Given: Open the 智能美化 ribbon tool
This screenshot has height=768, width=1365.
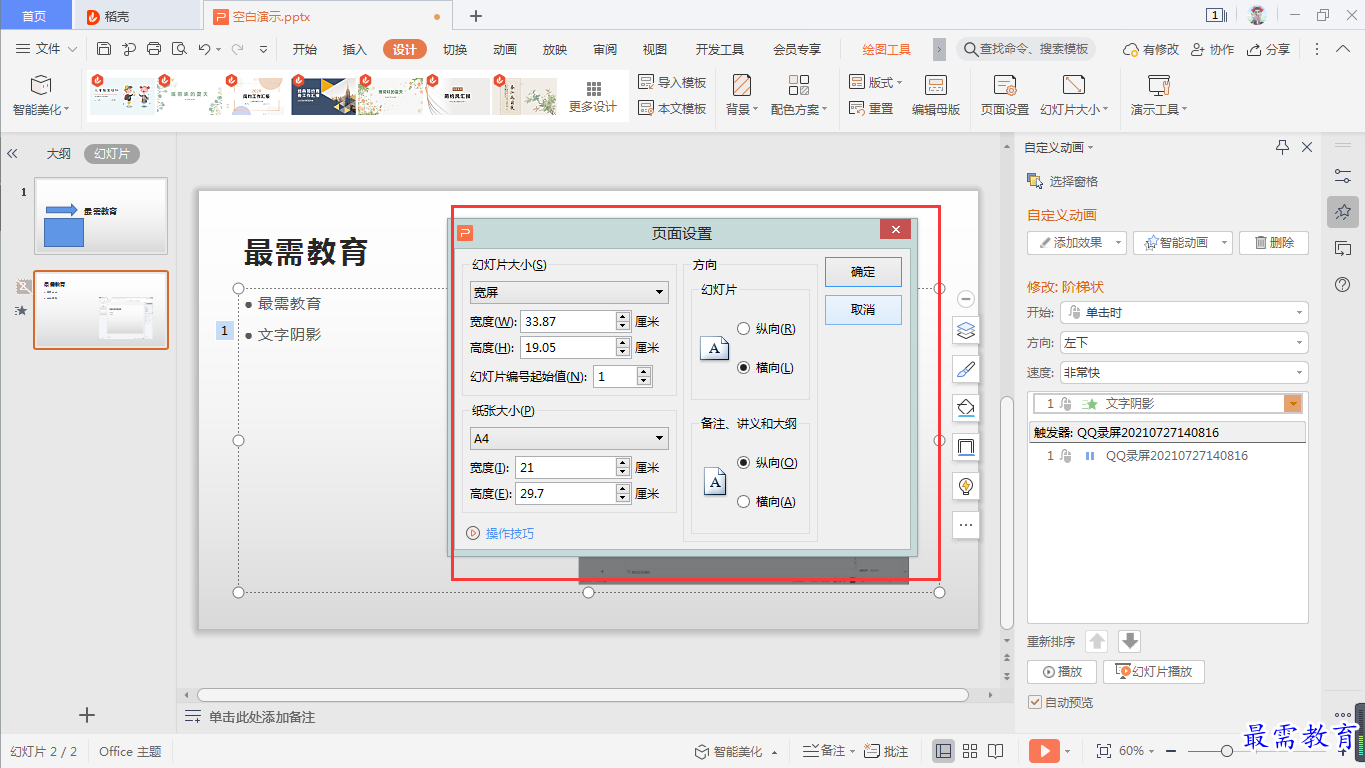Looking at the screenshot, I should pyautogui.click(x=40, y=96).
